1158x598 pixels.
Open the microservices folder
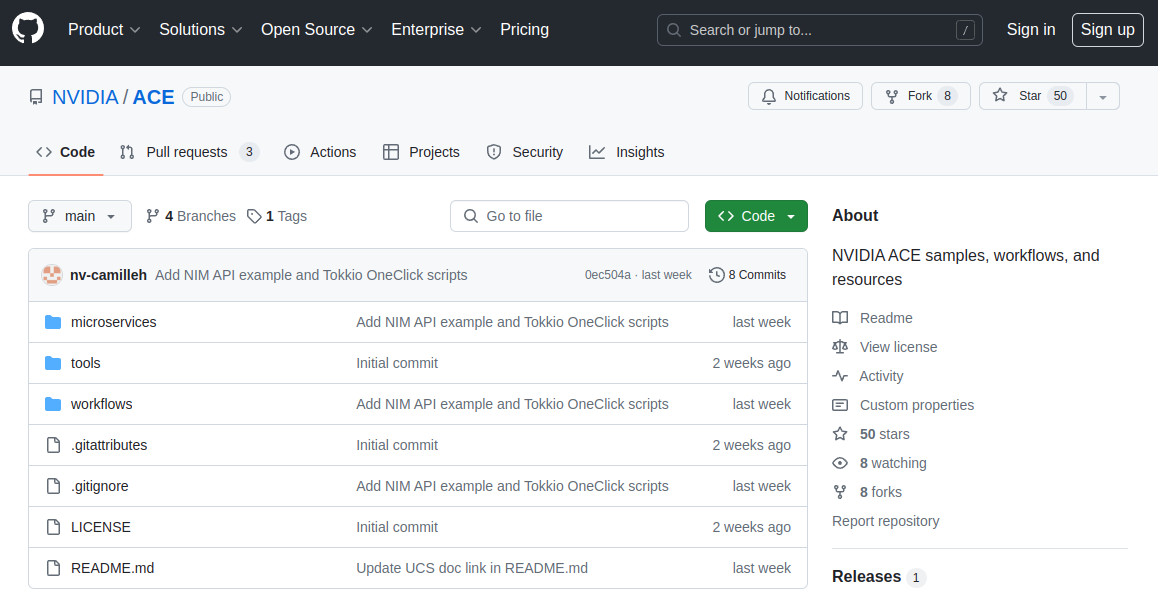pos(114,322)
